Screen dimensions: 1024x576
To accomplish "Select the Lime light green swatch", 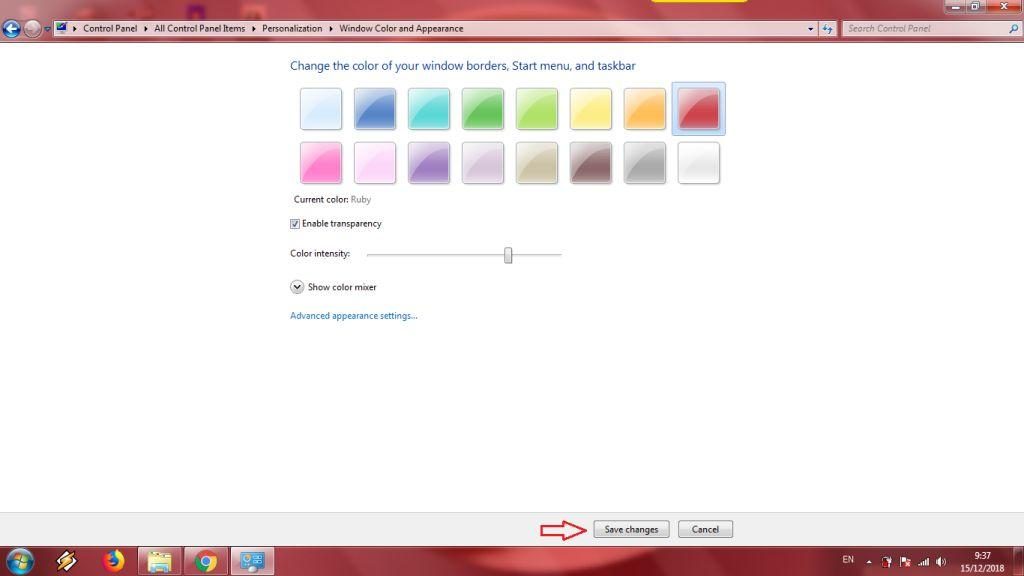I will pyautogui.click(x=537, y=108).
